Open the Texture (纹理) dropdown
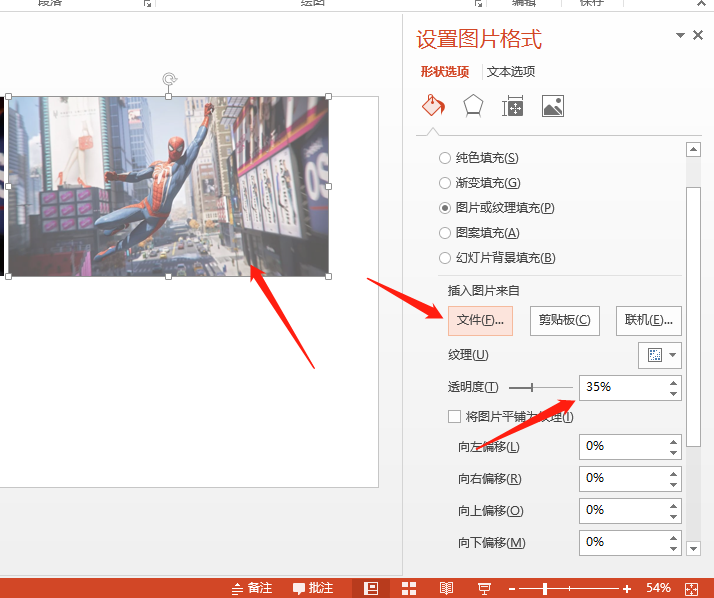This screenshot has height=598, width=714. pyautogui.click(x=660, y=355)
